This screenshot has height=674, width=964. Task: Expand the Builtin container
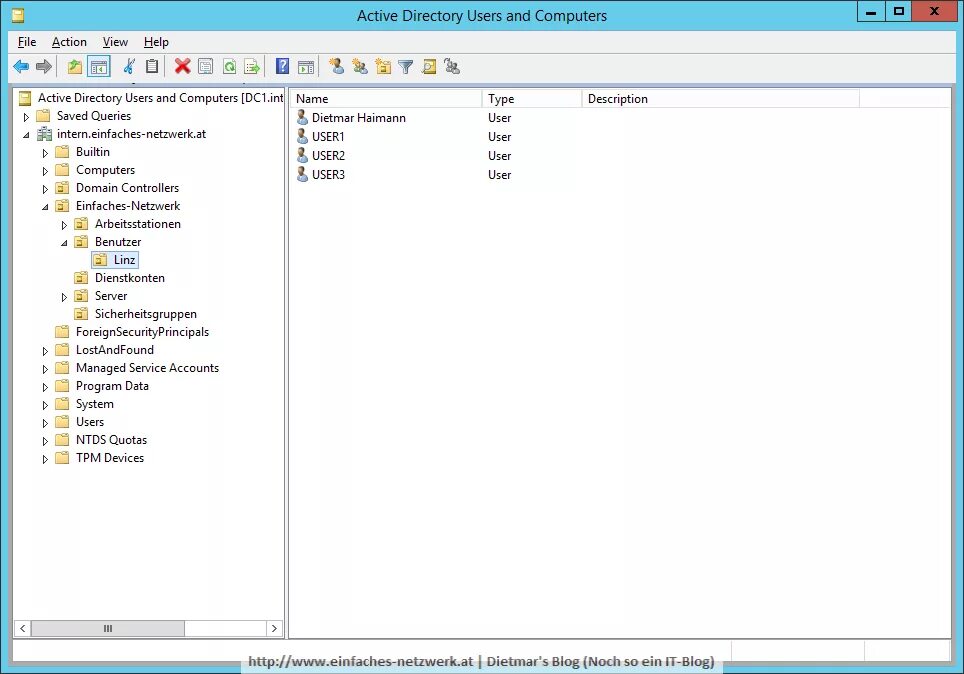[45, 153]
